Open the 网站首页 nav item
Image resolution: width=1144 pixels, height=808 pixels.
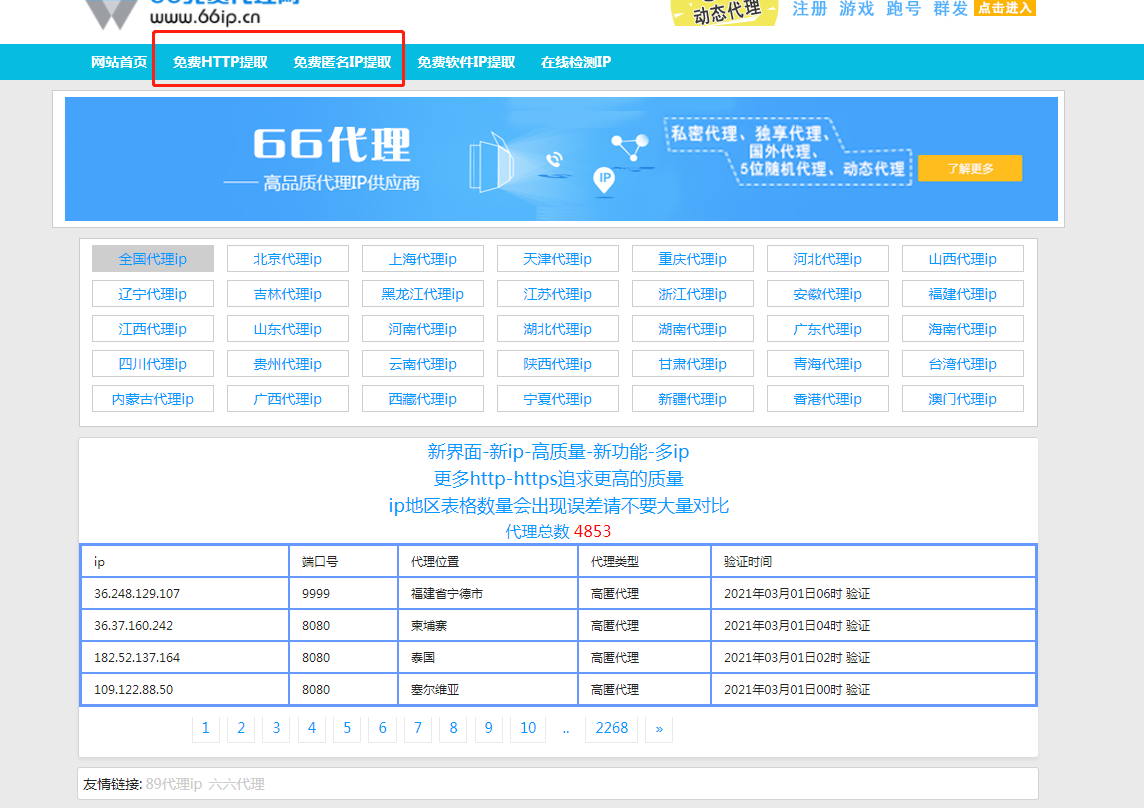pos(119,62)
